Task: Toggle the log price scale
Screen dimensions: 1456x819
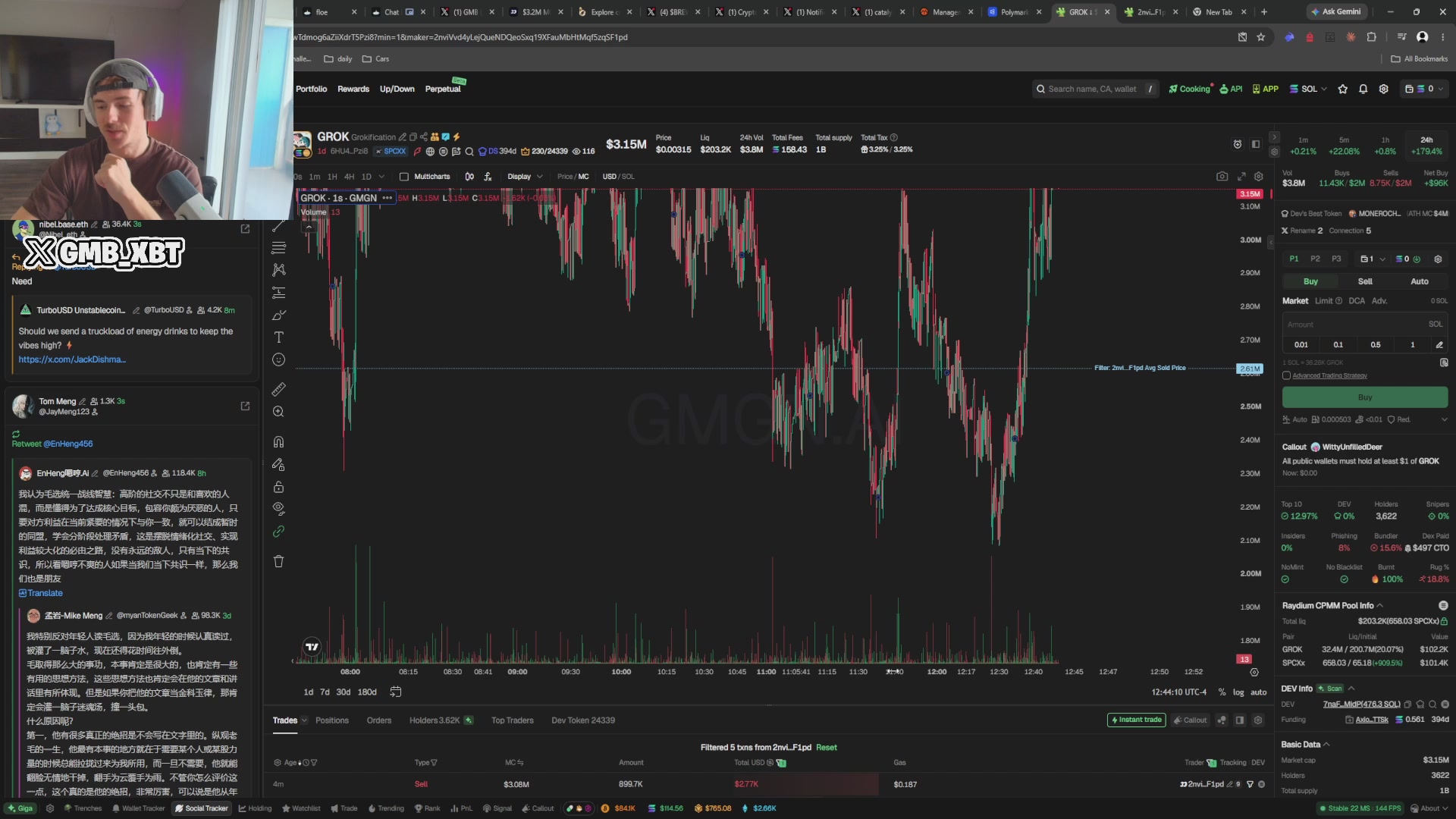Action: coord(1238,692)
